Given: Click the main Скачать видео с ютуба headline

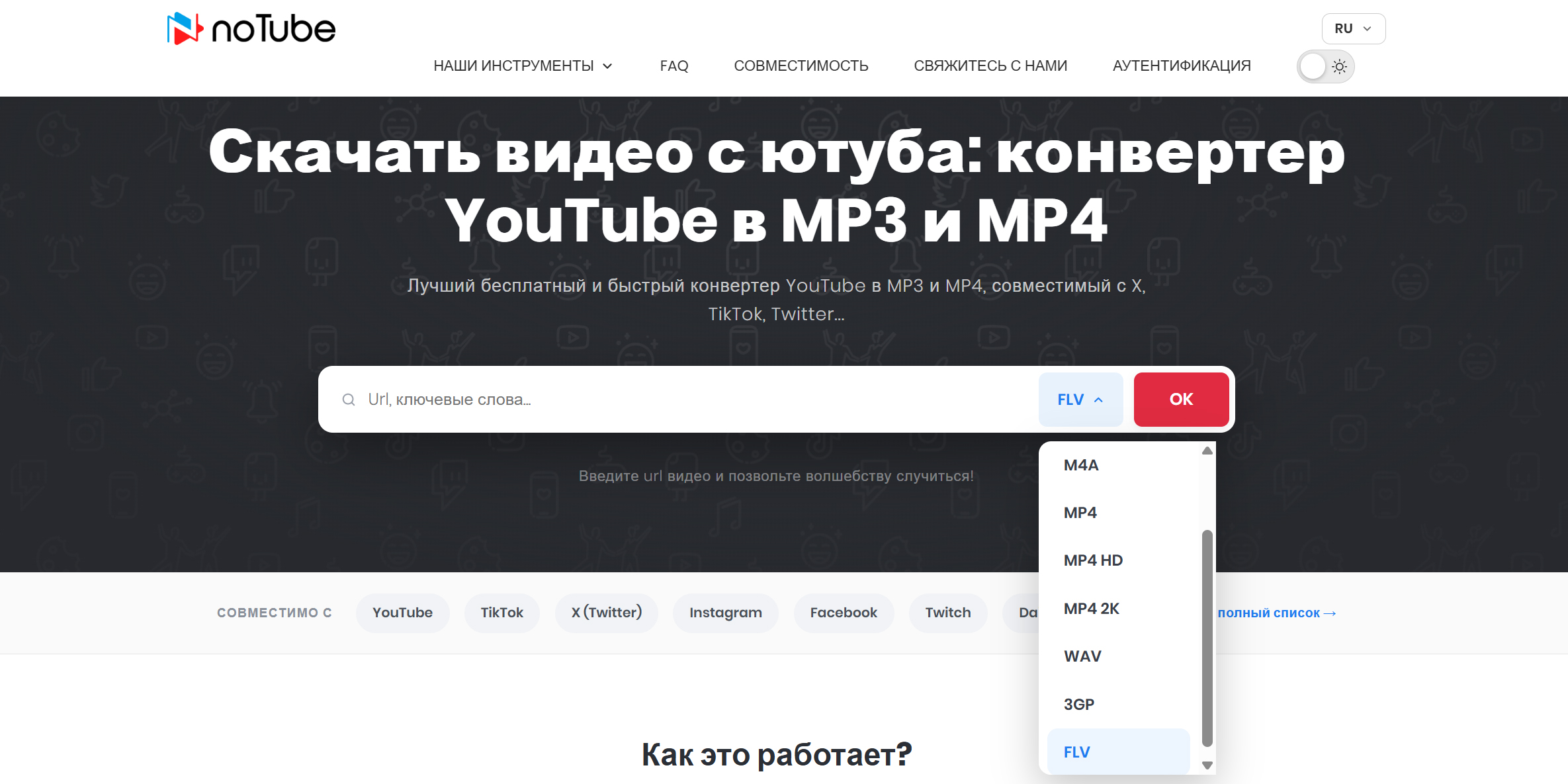Looking at the screenshot, I should click(x=777, y=186).
